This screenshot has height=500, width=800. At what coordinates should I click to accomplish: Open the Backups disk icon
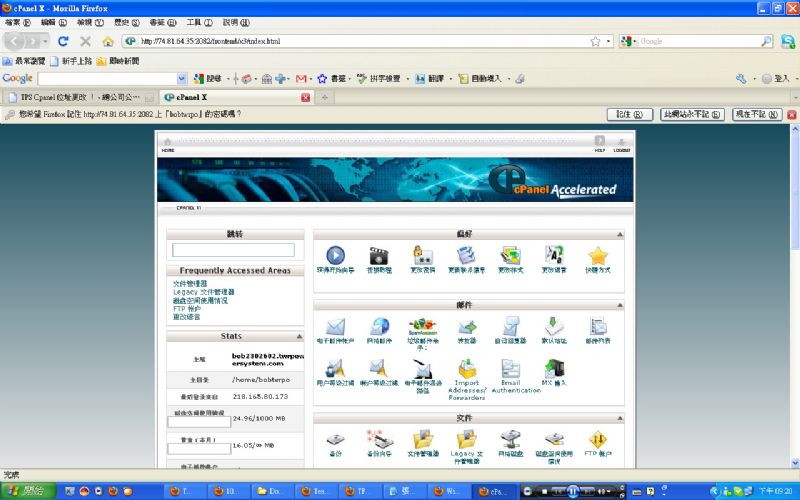coord(335,439)
